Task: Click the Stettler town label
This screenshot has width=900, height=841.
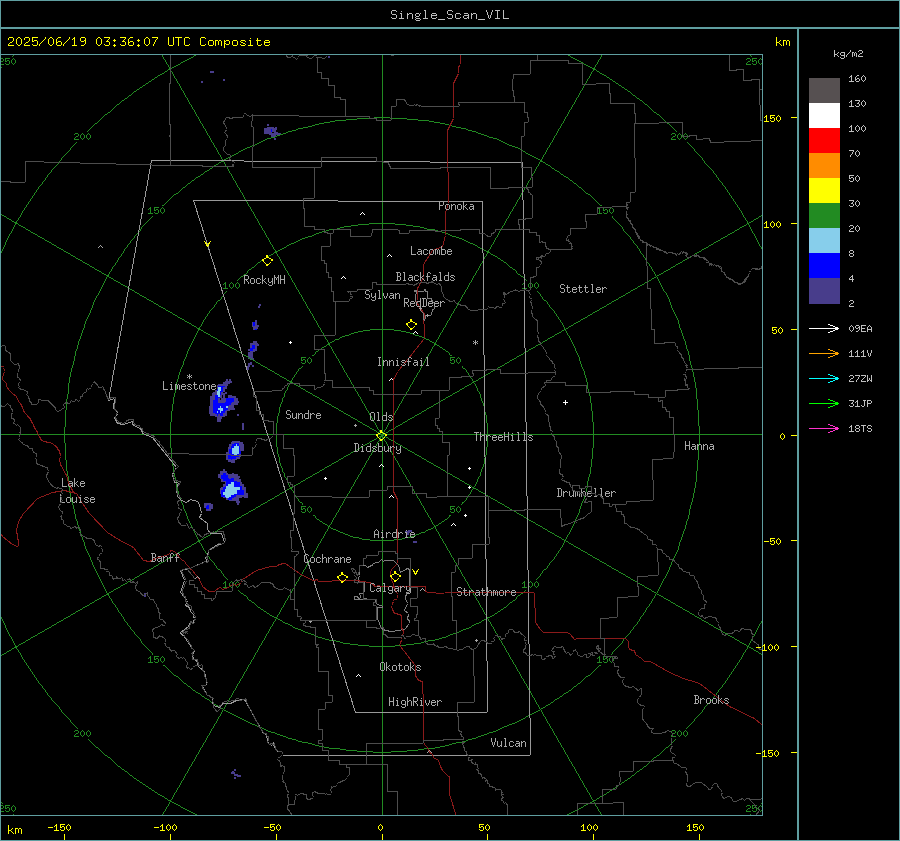Action: [583, 289]
